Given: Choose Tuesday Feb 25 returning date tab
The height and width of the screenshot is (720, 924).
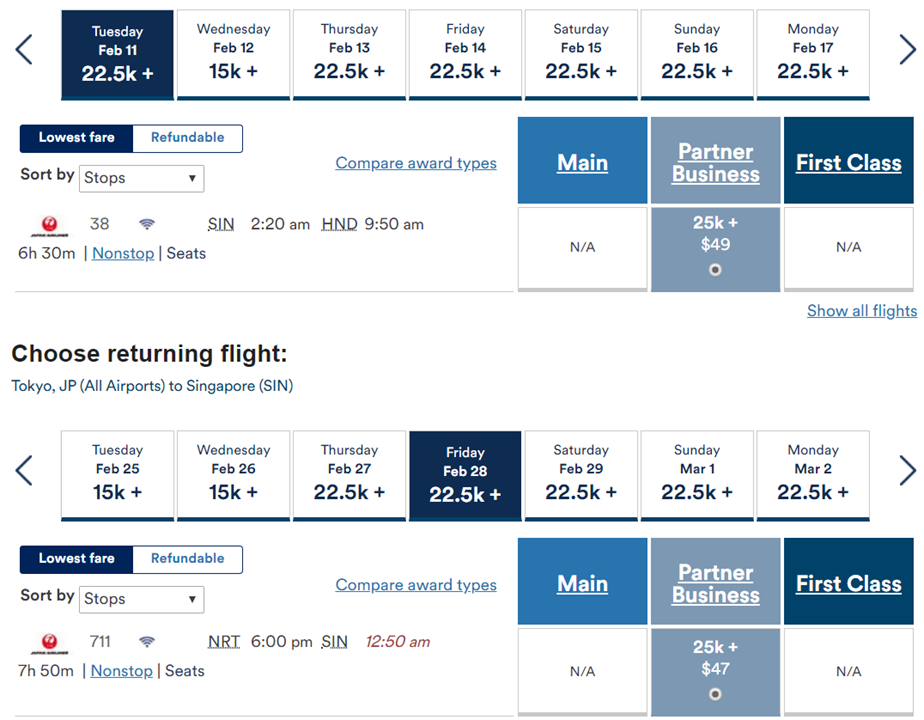Looking at the screenshot, I should point(117,475).
